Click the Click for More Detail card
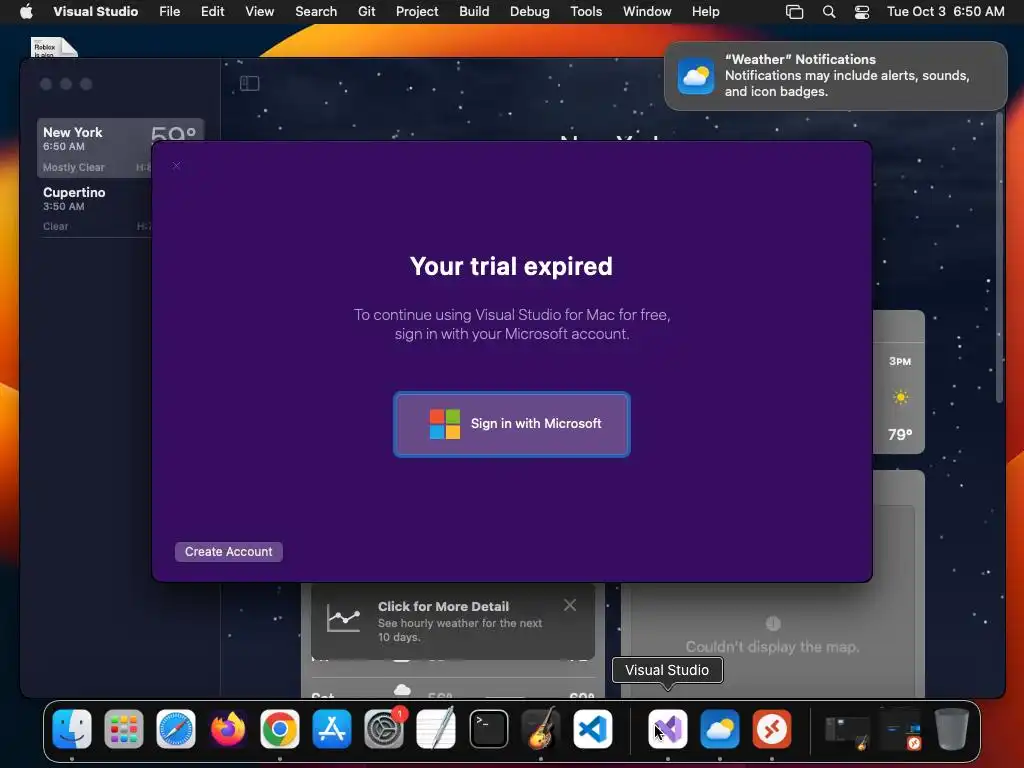 coord(453,621)
